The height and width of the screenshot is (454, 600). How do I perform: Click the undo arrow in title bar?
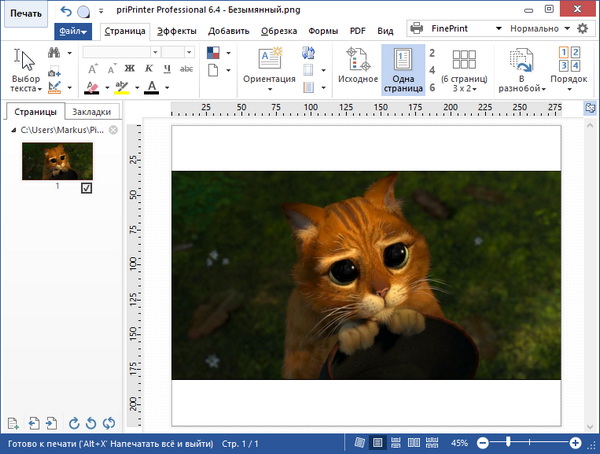[66, 11]
